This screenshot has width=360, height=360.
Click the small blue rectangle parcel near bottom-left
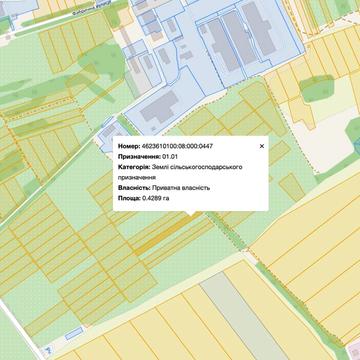(x=74, y=333)
